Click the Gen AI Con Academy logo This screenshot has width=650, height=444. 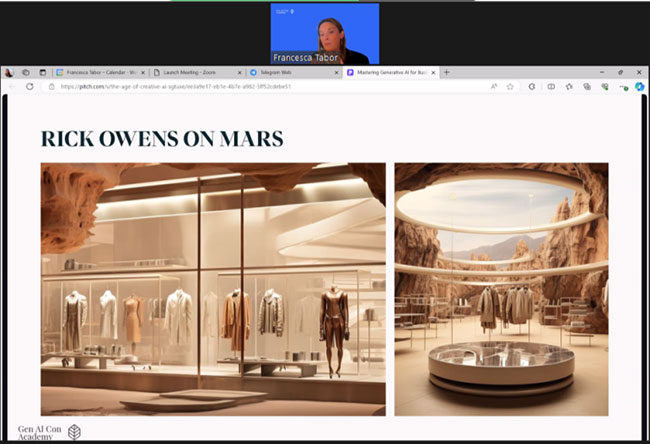click(49, 432)
